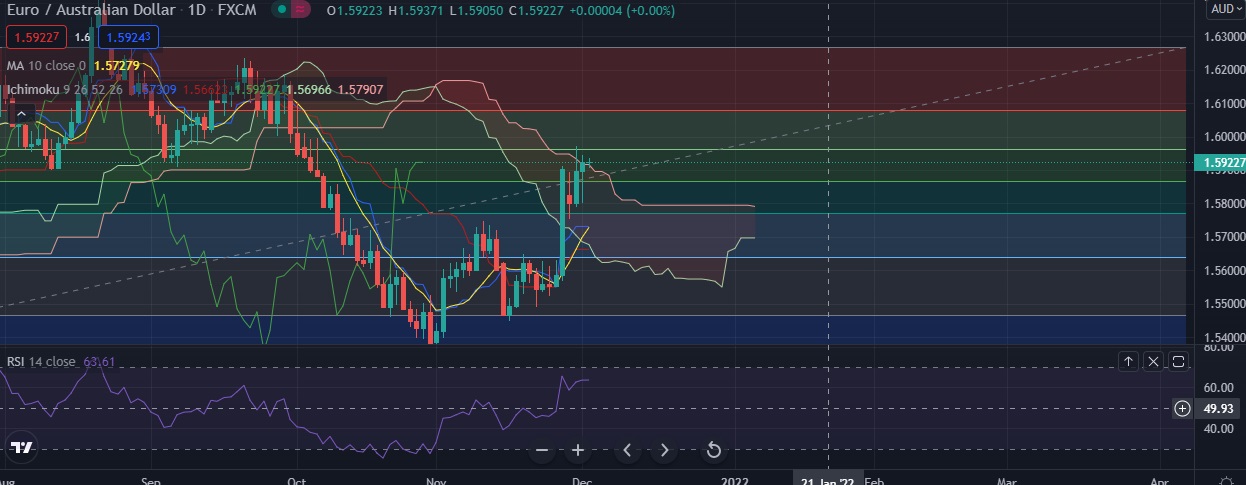Click the 49.93 RSI crosshair value label
The image size is (1246, 485).
pos(1218,408)
